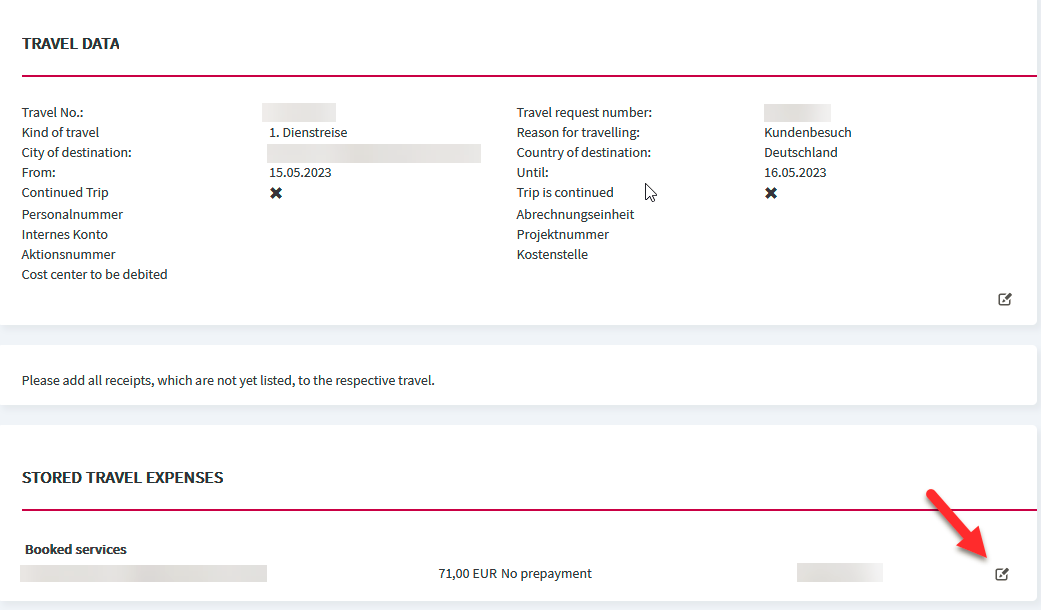The height and width of the screenshot is (610, 1041).
Task: Select the blurred City of destination field
Action: (374, 153)
